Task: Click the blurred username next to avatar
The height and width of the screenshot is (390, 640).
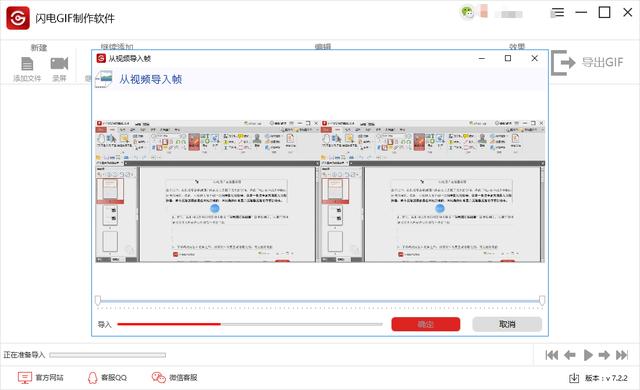Action: [x=509, y=14]
